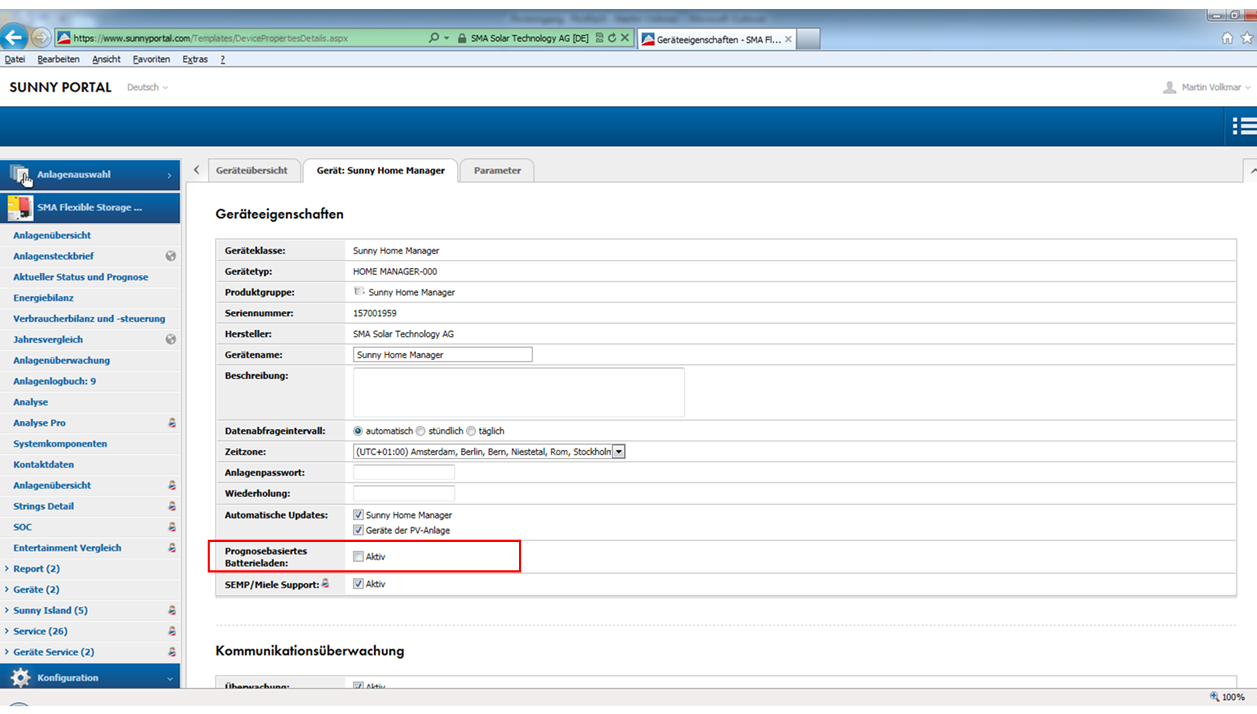
Task: Open the browser Favorites star icon
Action: click(1247, 38)
